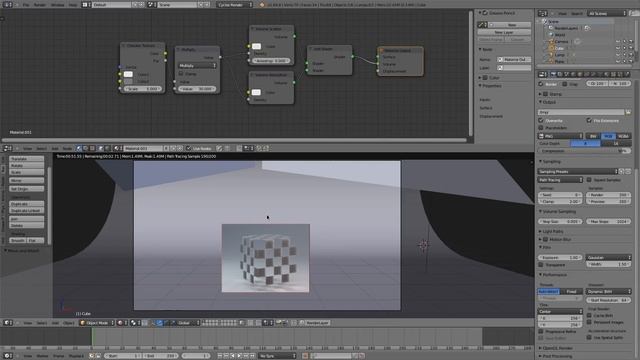Click the Mirror tool button
This screenshot has height=360, width=640.
pyautogui.click(x=27, y=180)
